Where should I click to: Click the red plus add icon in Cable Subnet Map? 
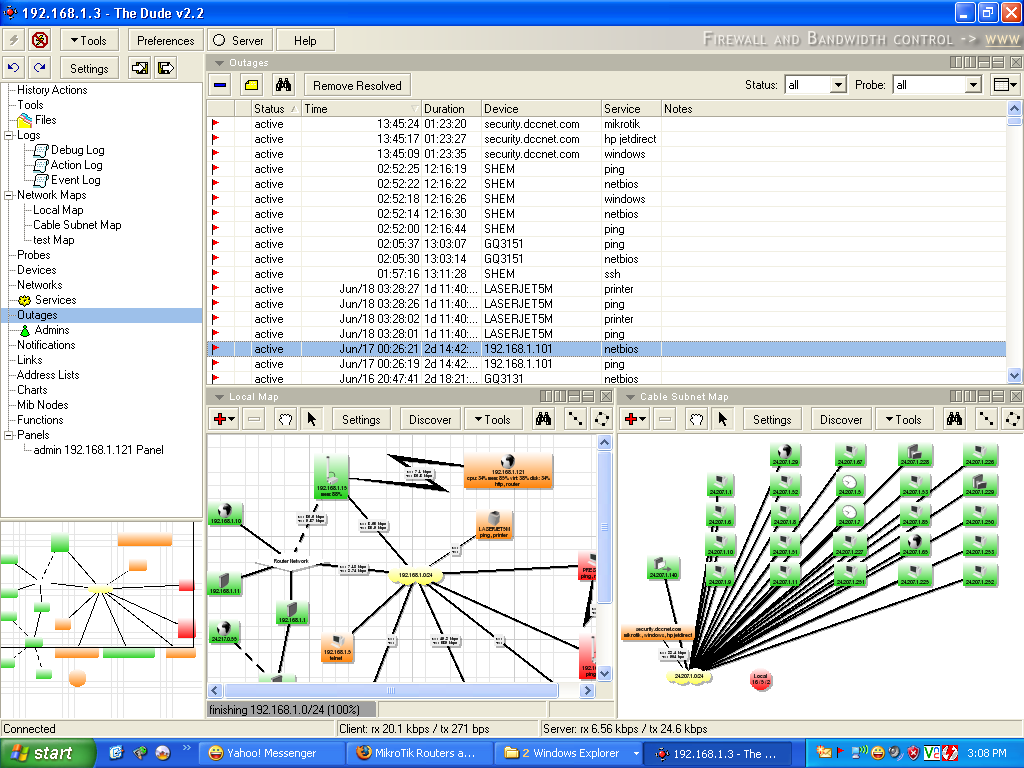(633, 419)
